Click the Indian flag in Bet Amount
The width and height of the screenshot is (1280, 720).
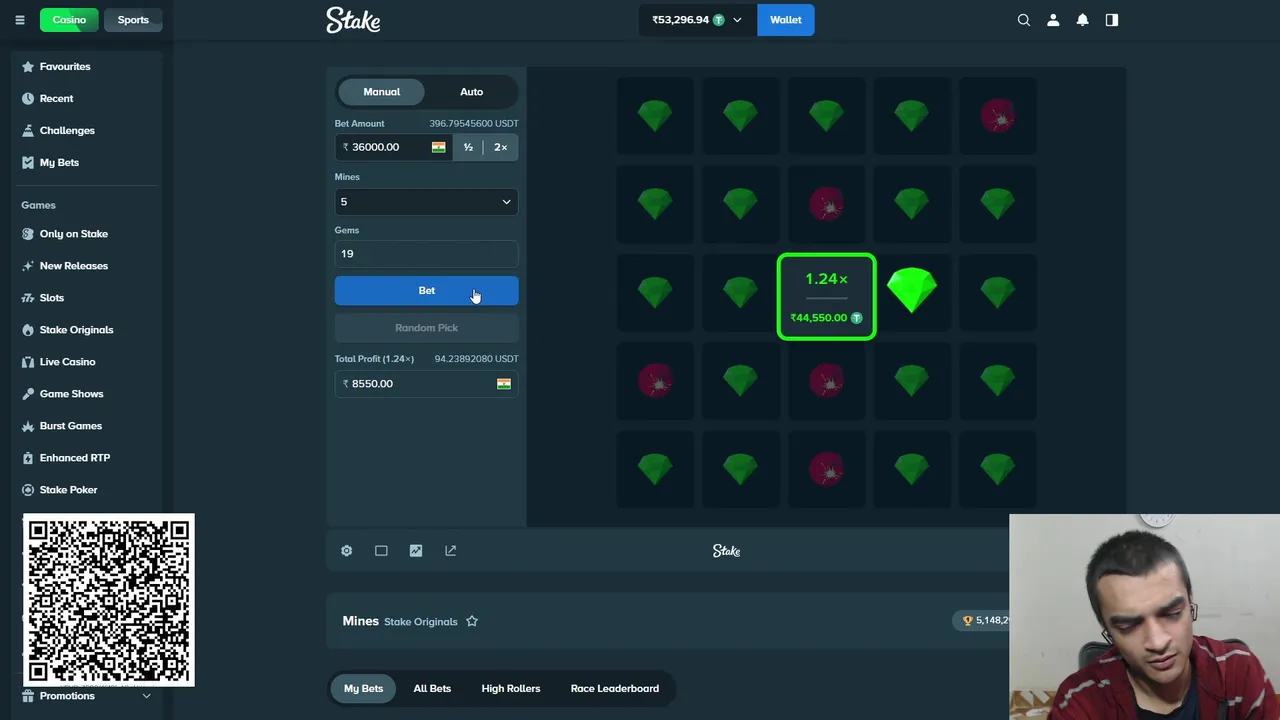[x=438, y=147]
